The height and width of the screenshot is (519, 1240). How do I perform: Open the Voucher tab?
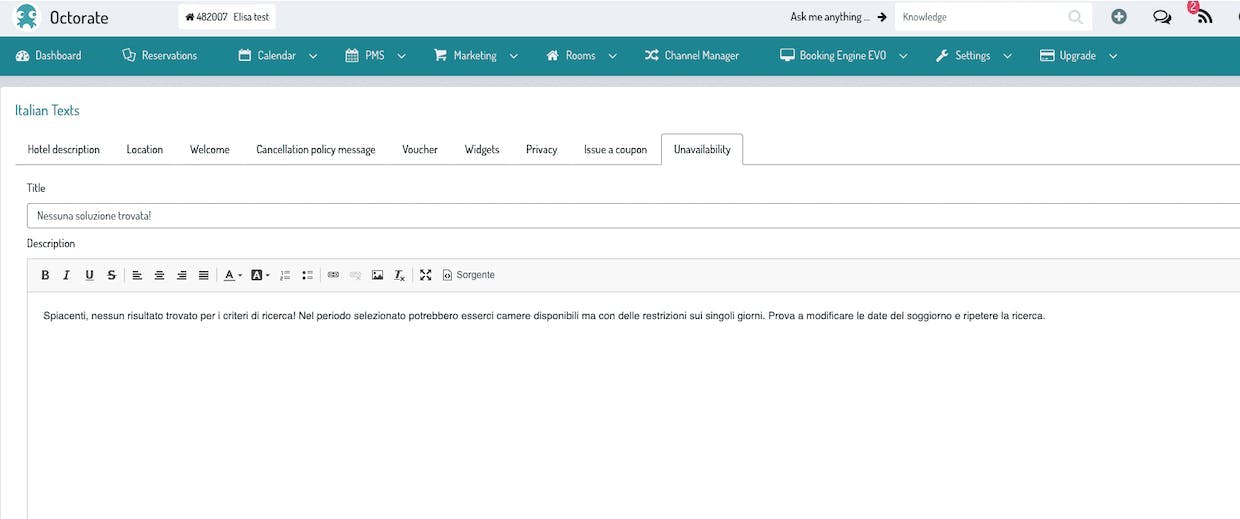pyautogui.click(x=420, y=149)
